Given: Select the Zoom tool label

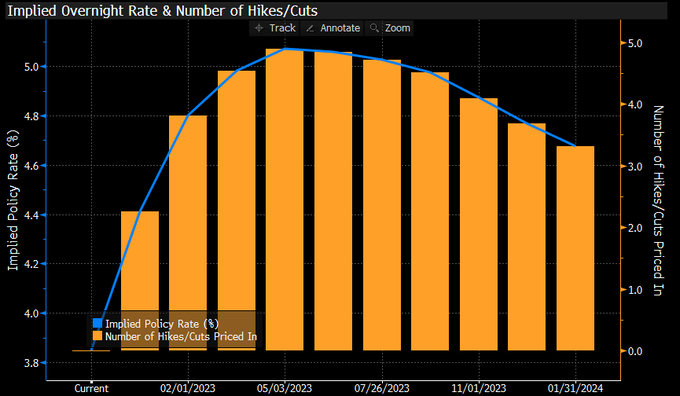Looking at the screenshot, I should coord(398,28).
